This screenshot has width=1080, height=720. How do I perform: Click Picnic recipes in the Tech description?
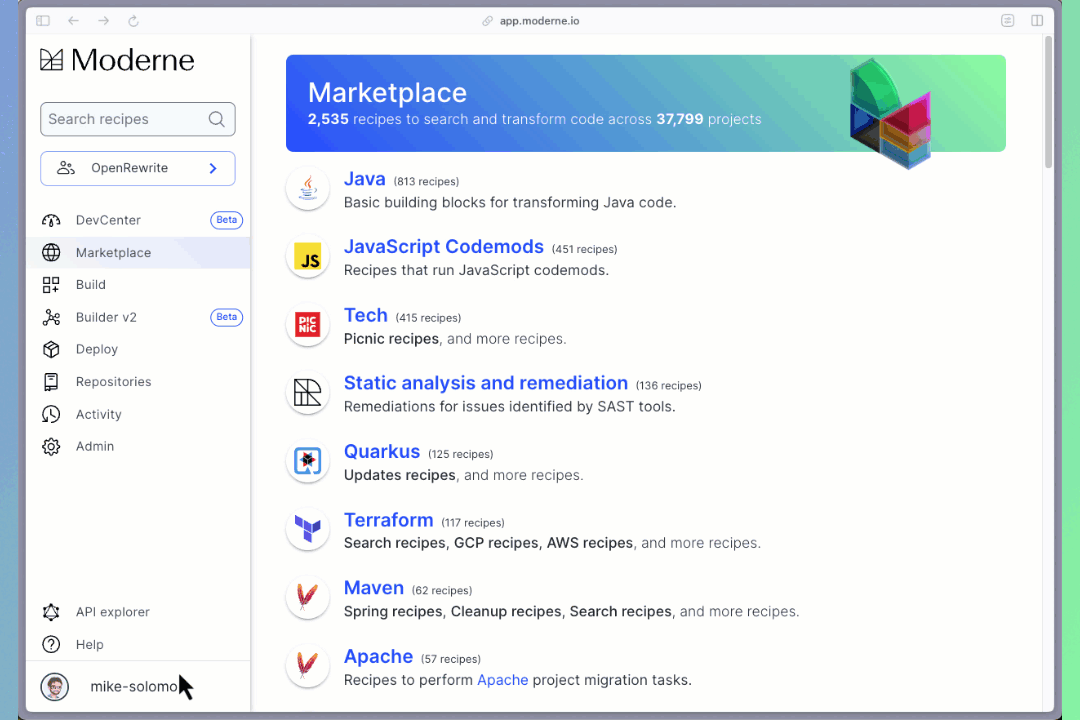pyautogui.click(x=391, y=339)
